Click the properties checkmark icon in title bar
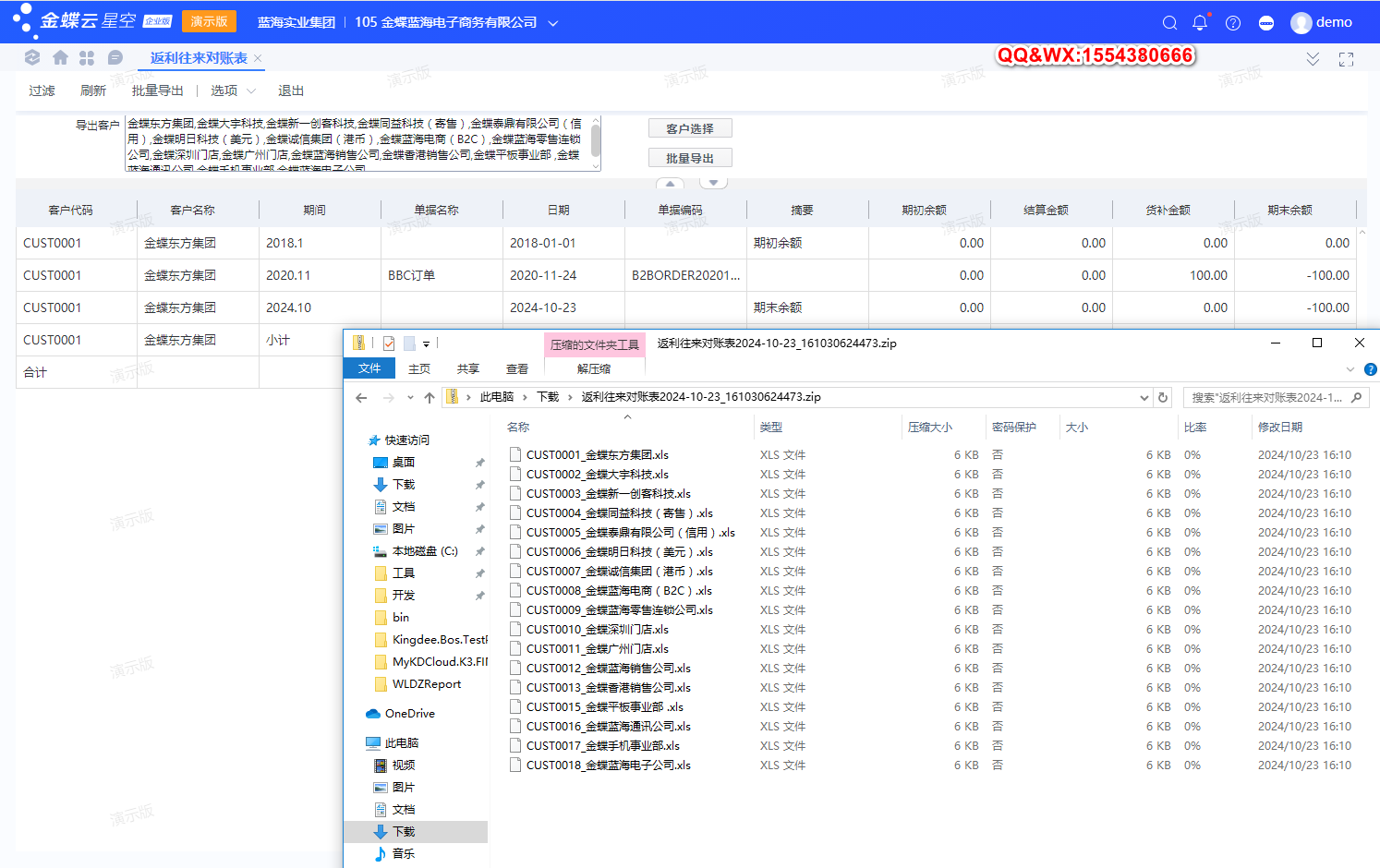 click(x=389, y=344)
